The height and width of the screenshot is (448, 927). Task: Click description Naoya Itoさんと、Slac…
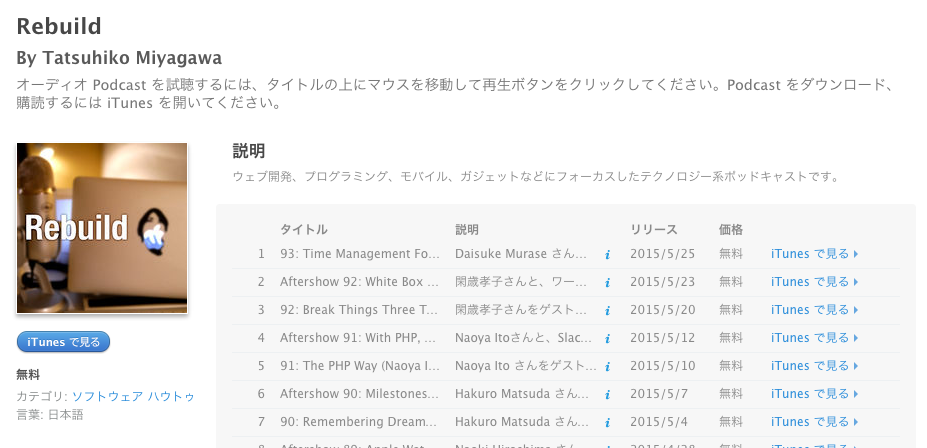[x=523, y=338]
